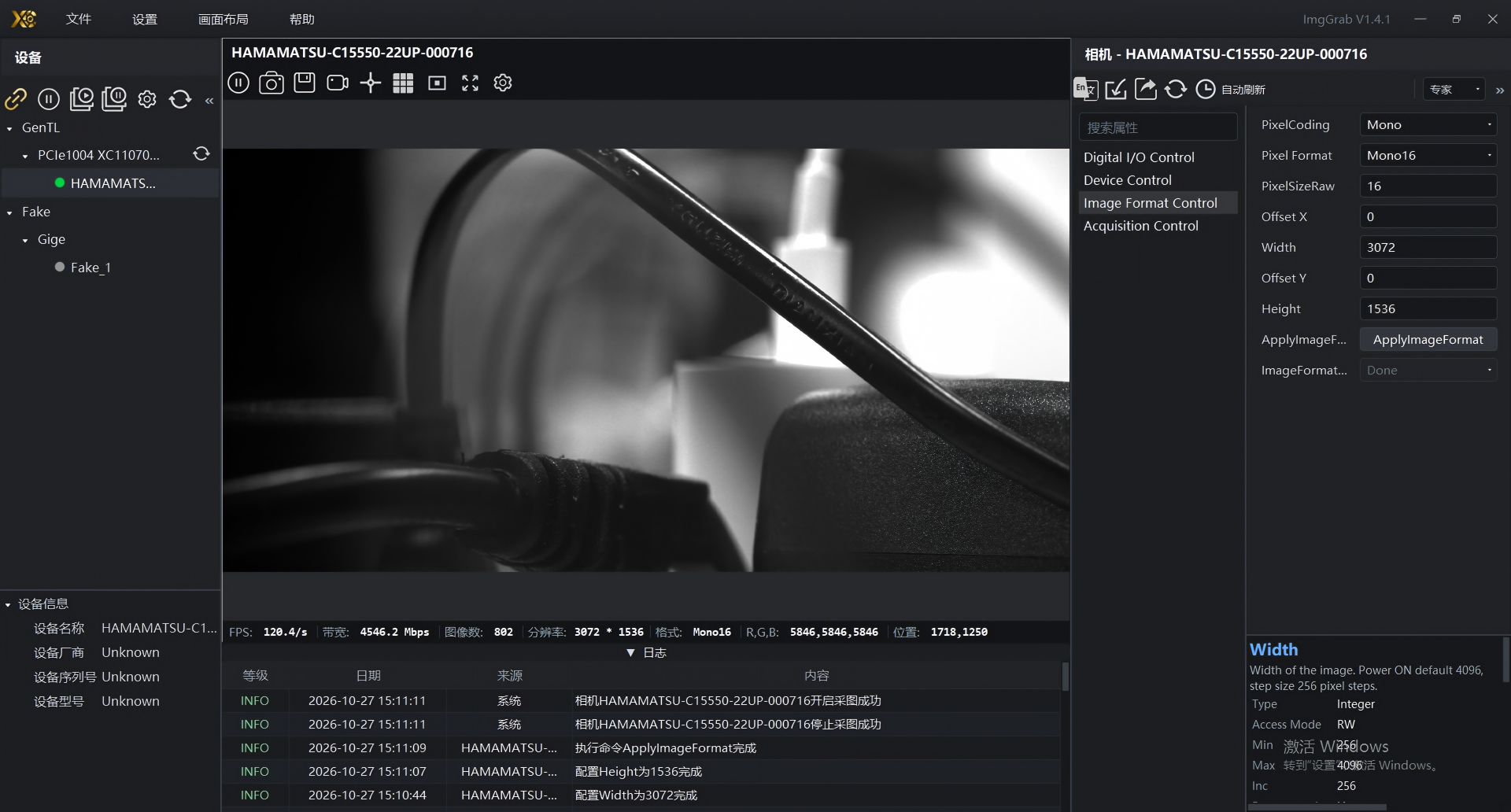Open the viewer settings gear
Screen dimensions: 1511x812
503,83
